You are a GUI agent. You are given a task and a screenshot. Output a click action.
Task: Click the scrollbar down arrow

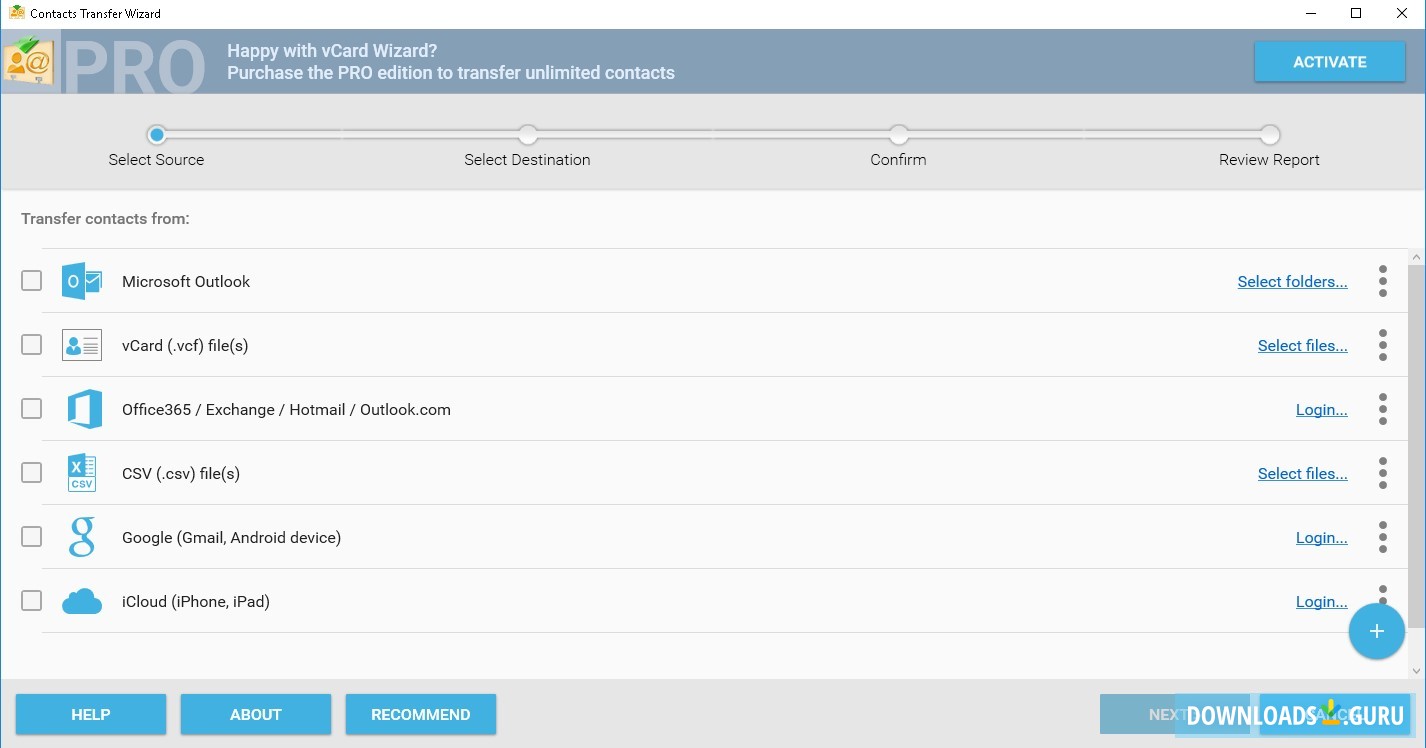coord(1416,671)
